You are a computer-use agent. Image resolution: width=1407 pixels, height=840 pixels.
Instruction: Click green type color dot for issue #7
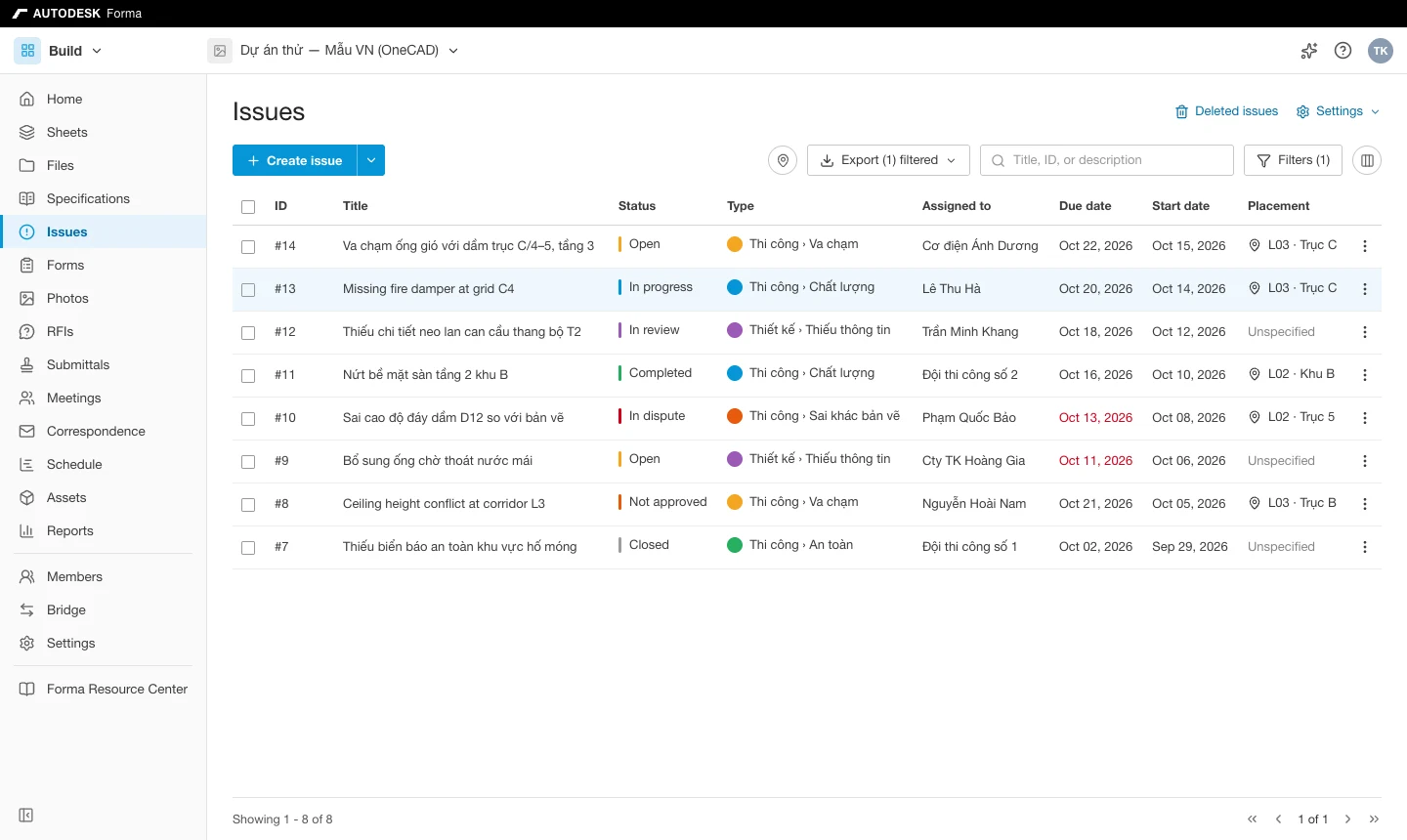tap(735, 545)
